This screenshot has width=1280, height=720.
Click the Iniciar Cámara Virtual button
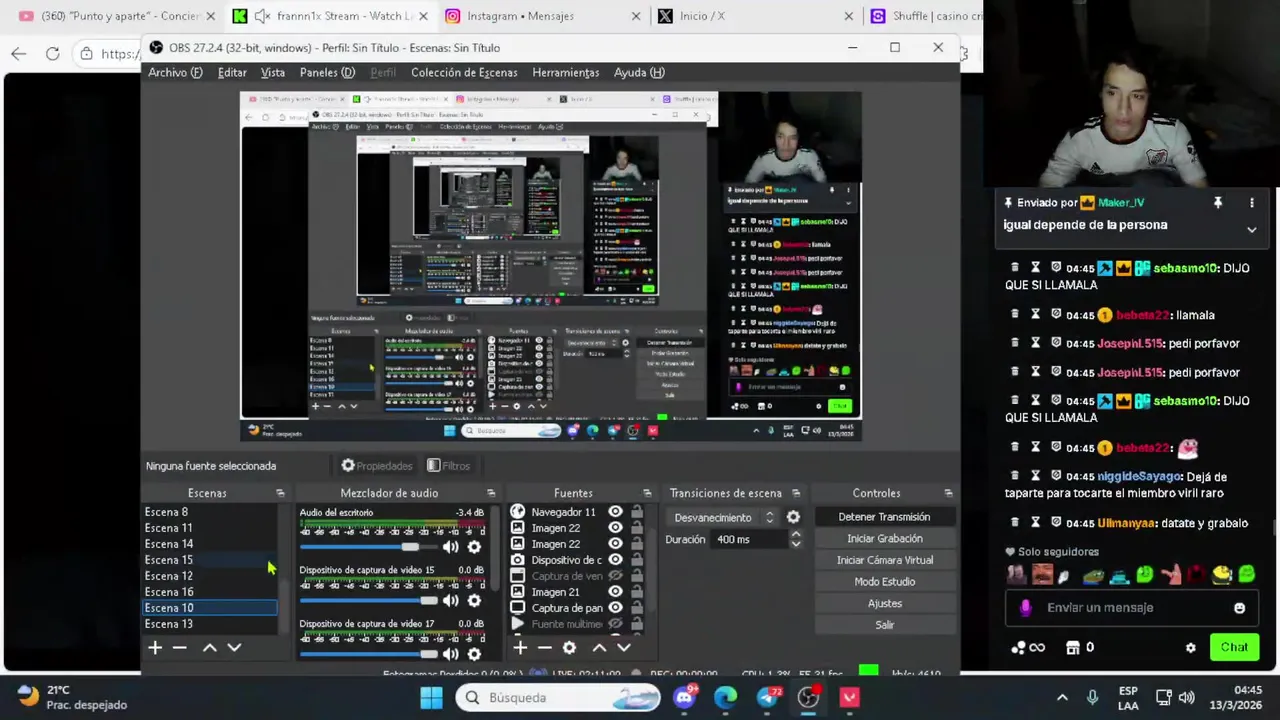pyautogui.click(x=884, y=560)
